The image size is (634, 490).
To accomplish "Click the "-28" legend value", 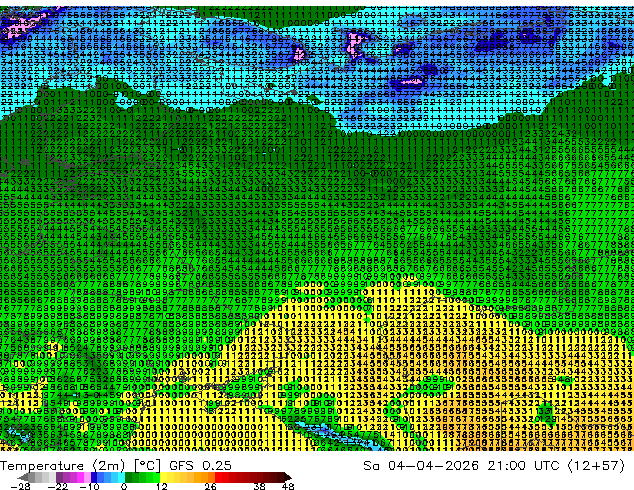I will 20,486.
